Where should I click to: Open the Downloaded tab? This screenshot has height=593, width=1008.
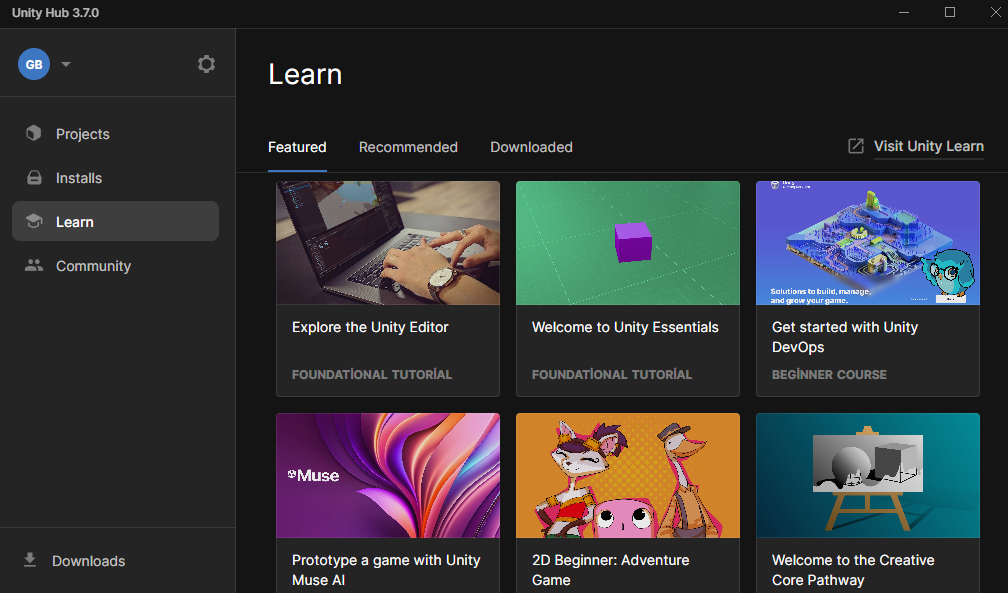tap(531, 147)
